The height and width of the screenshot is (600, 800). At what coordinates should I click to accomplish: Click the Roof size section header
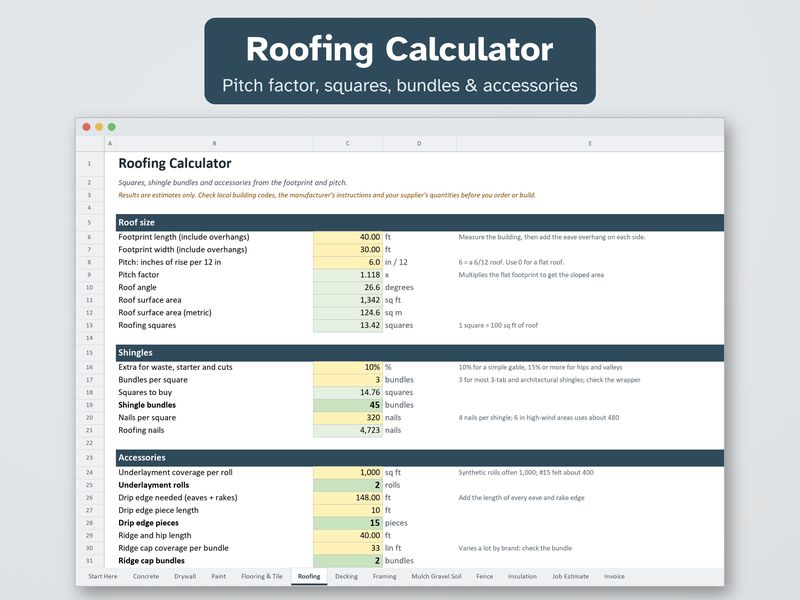pyautogui.click(x=419, y=222)
